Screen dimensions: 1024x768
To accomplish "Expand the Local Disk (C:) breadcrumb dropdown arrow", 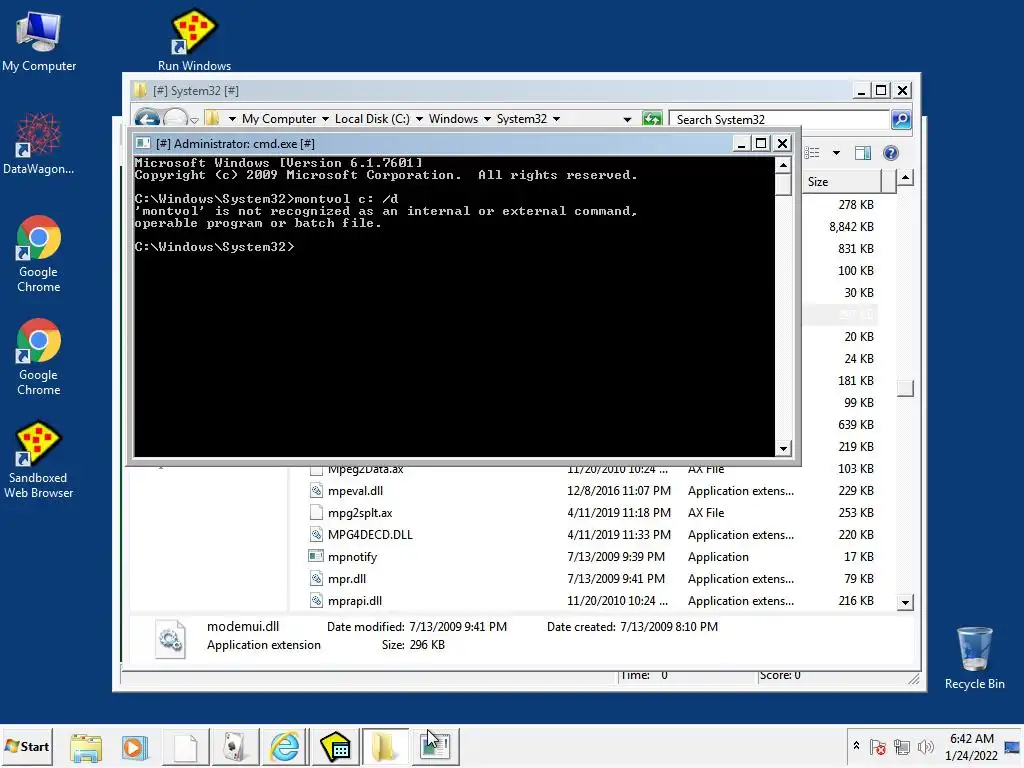I will coord(419,119).
